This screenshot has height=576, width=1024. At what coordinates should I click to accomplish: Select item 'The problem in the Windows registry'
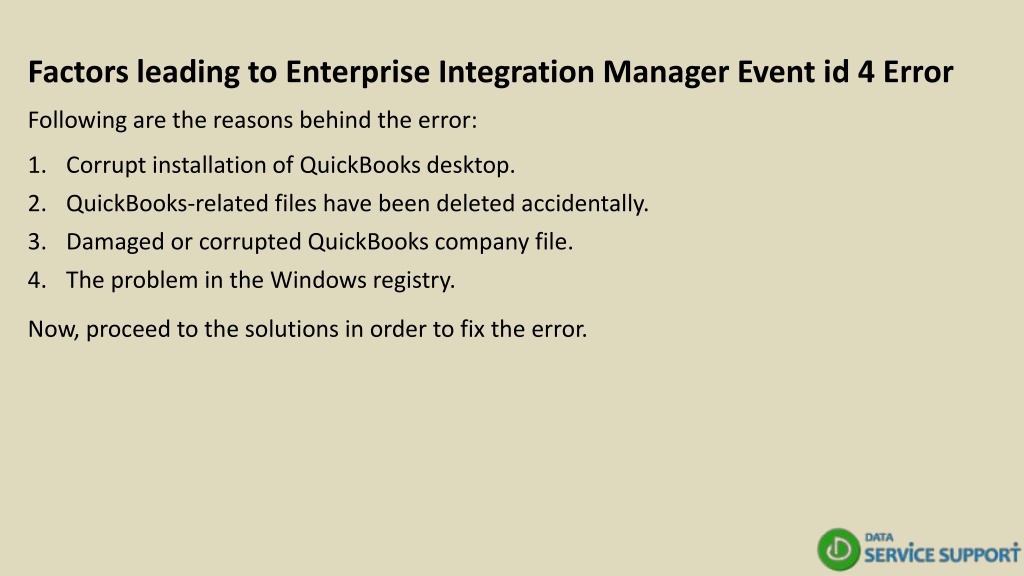click(261, 280)
